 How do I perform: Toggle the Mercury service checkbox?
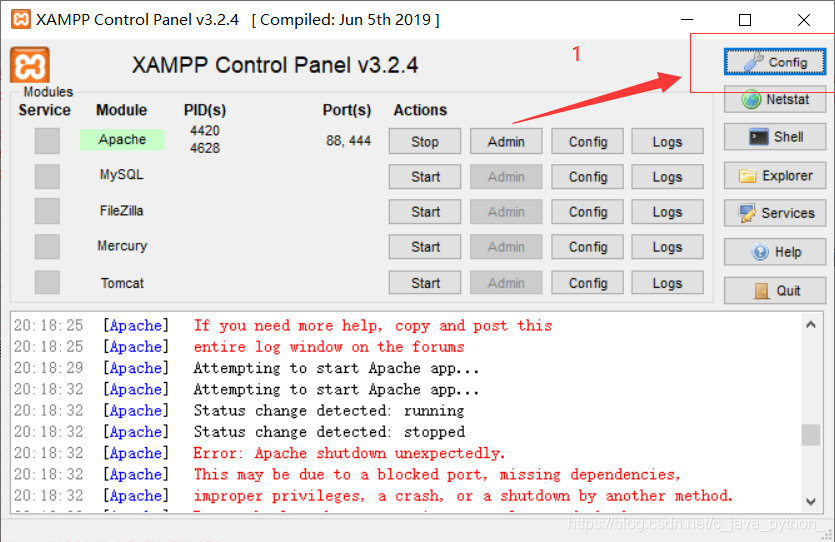point(47,247)
